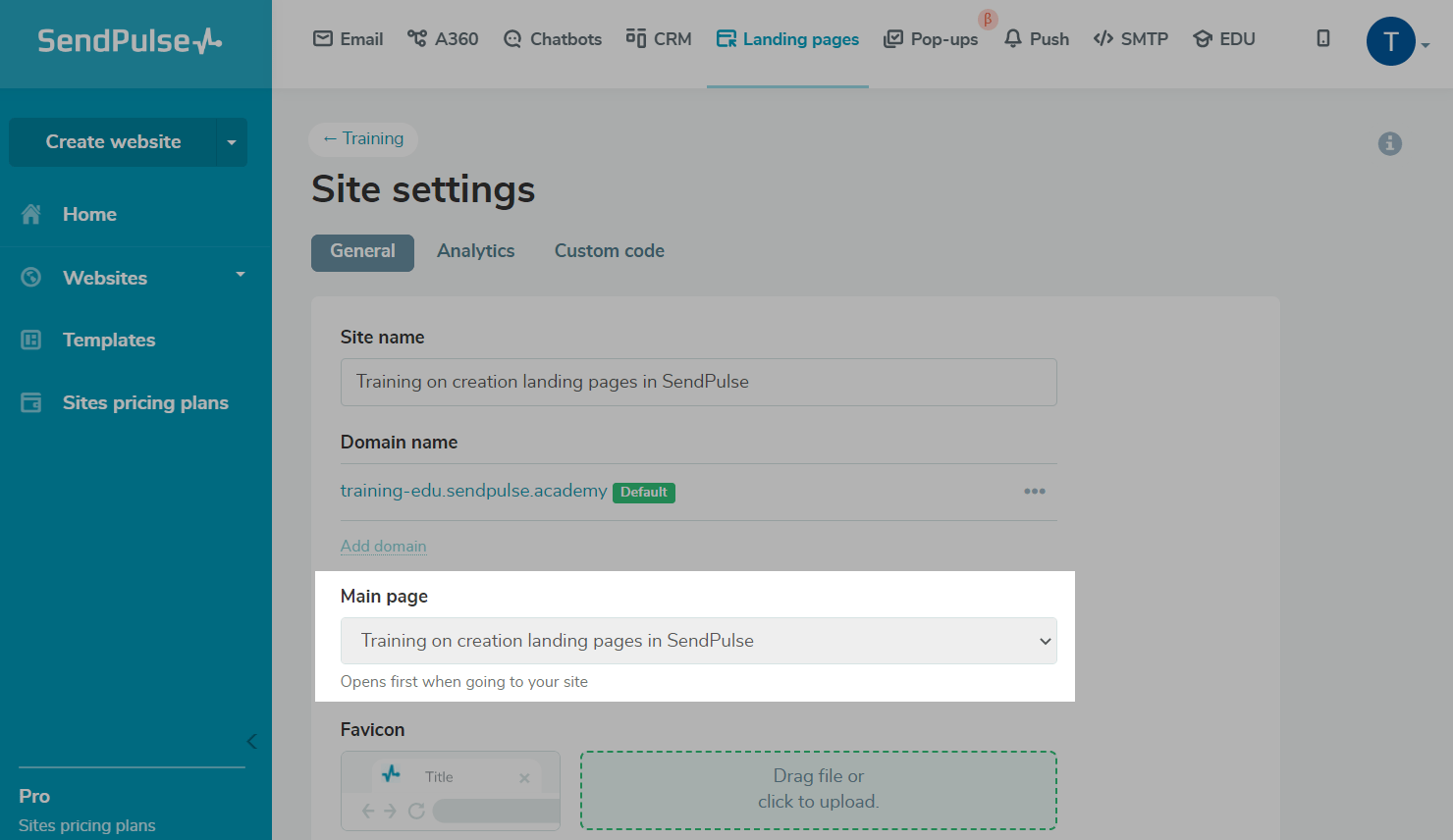Viewport: 1453px width, 840px height.
Task: Click the Templates layout icon
Action: (x=31, y=340)
